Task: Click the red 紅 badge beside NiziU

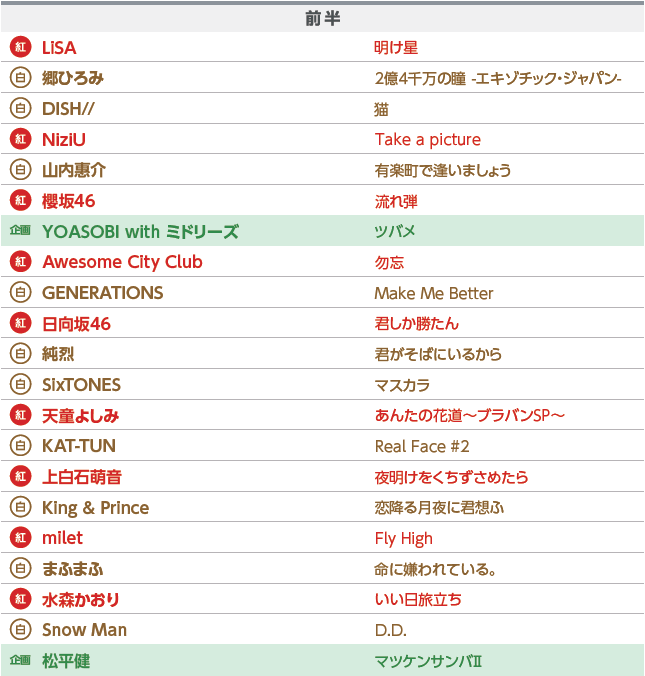Action: [x=20, y=139]
